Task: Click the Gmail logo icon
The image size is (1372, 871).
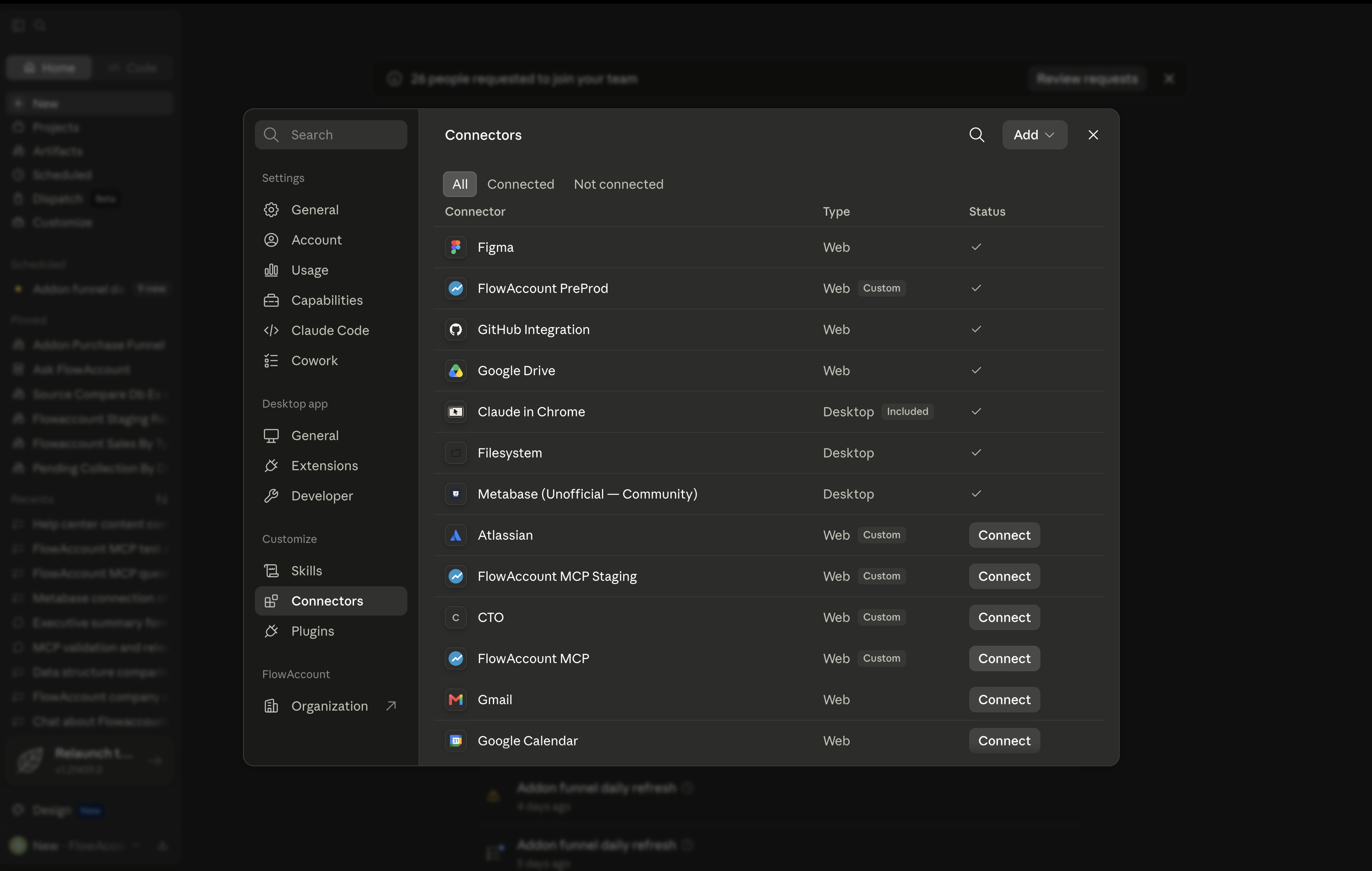Action: [x=455, y=700]
